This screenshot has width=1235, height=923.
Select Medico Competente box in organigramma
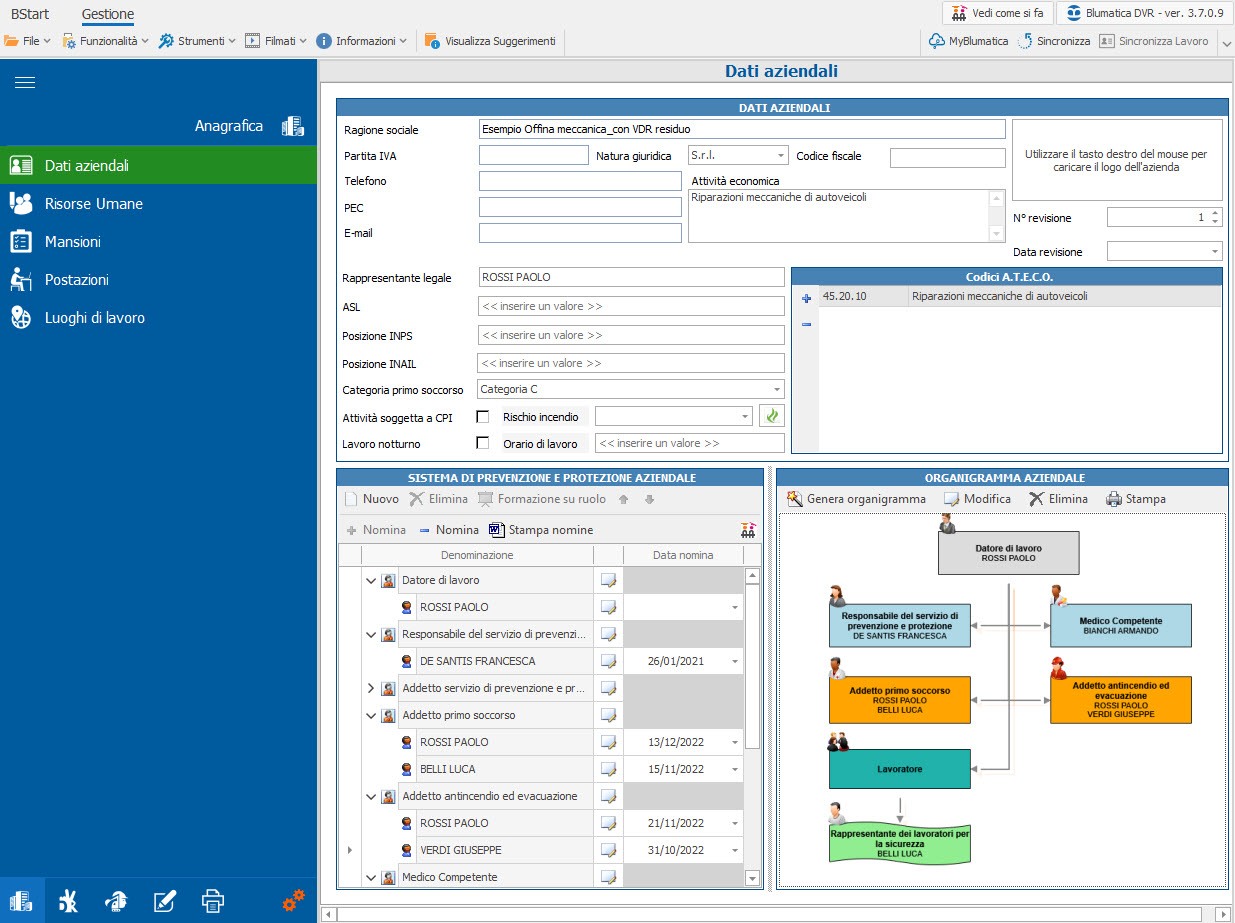(1120, 626)
